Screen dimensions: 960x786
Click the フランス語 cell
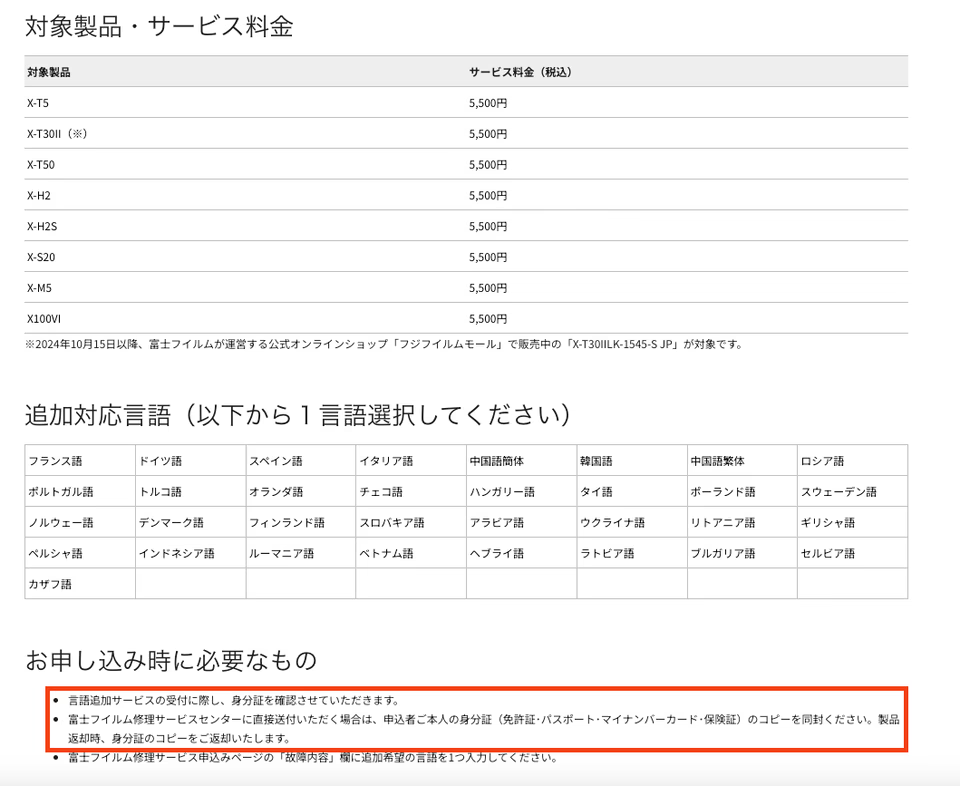click(x=80, y=460)
